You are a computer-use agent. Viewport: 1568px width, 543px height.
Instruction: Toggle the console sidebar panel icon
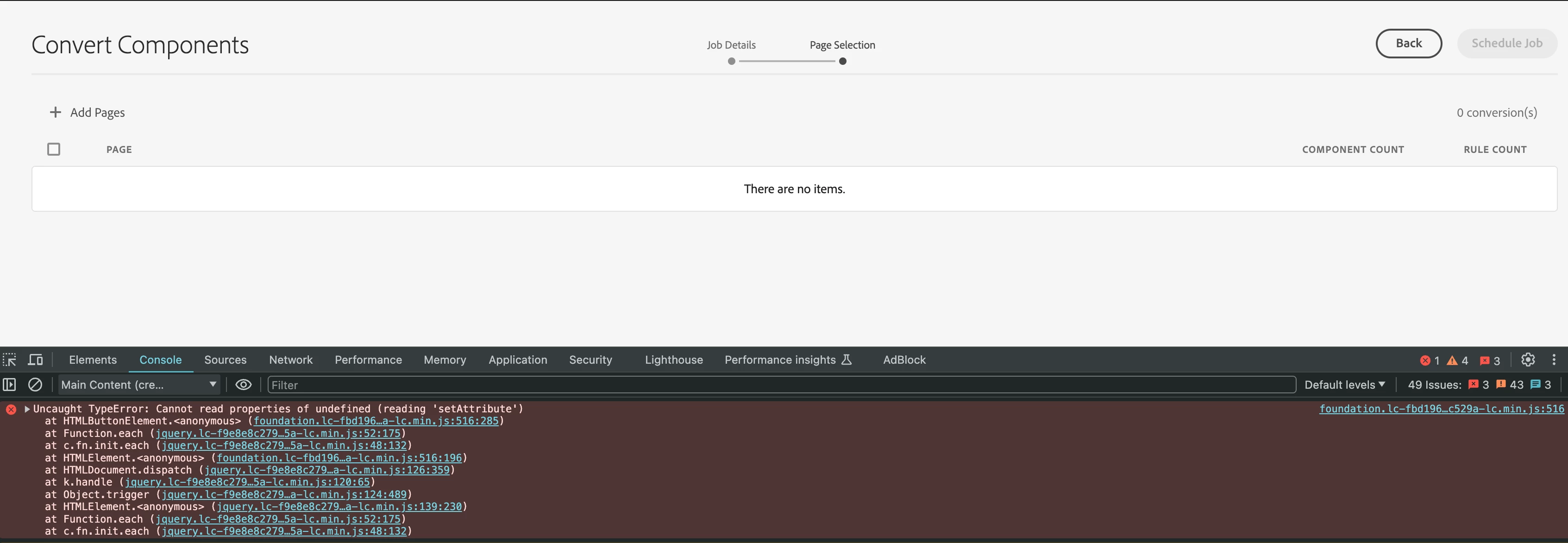tap(10, 385)
